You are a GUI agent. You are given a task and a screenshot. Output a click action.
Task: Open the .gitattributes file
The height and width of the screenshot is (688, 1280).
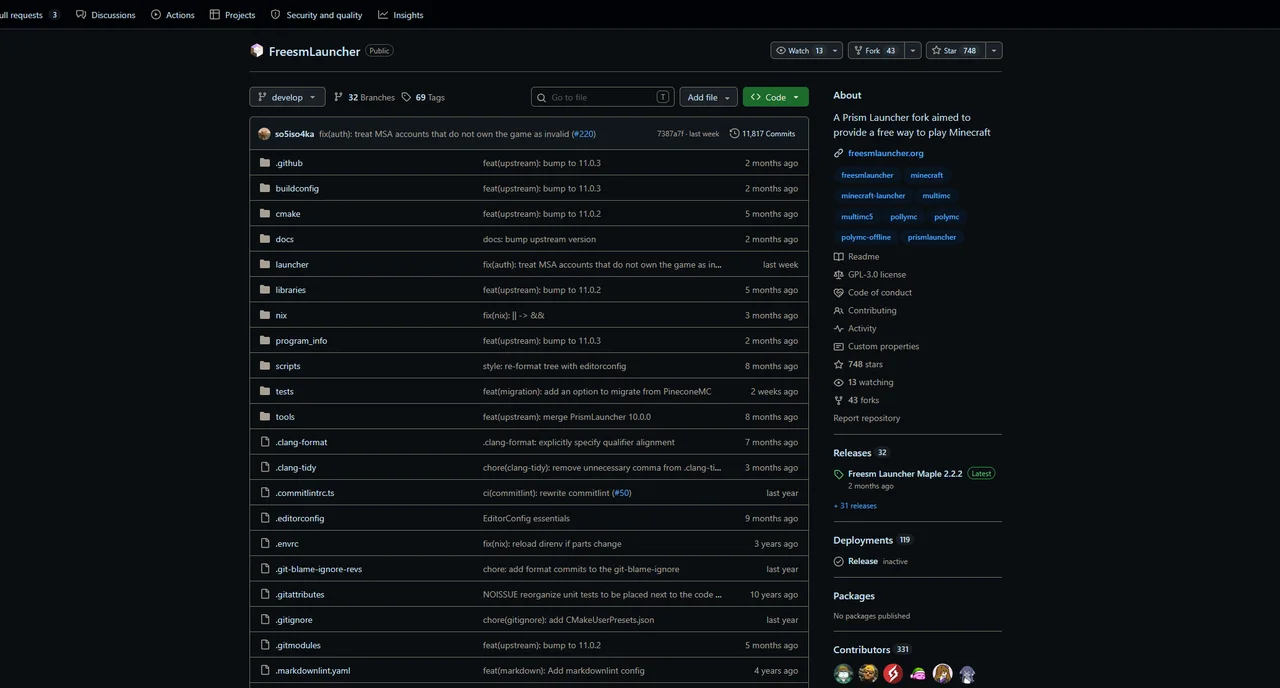[300, 595]
